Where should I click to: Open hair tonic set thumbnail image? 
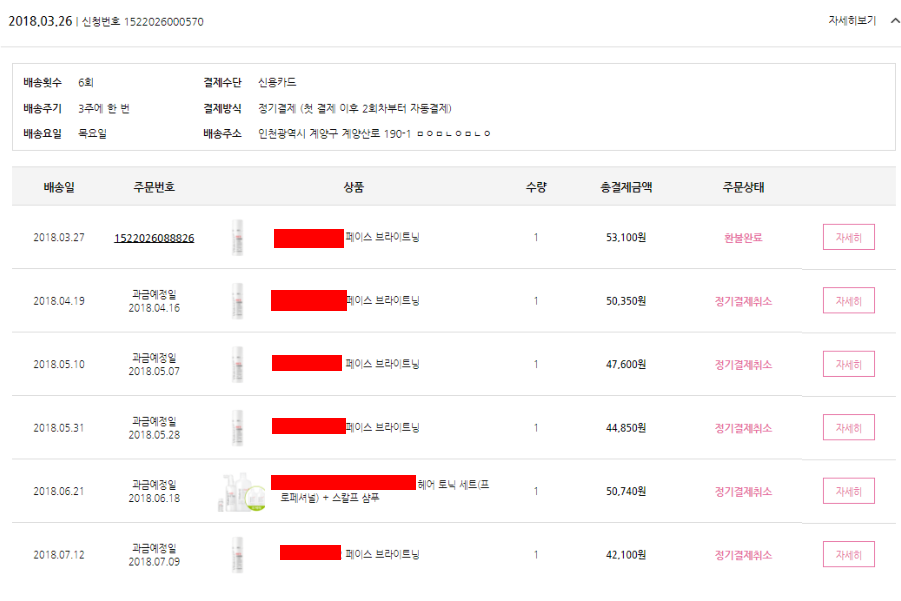pos(243,491)
